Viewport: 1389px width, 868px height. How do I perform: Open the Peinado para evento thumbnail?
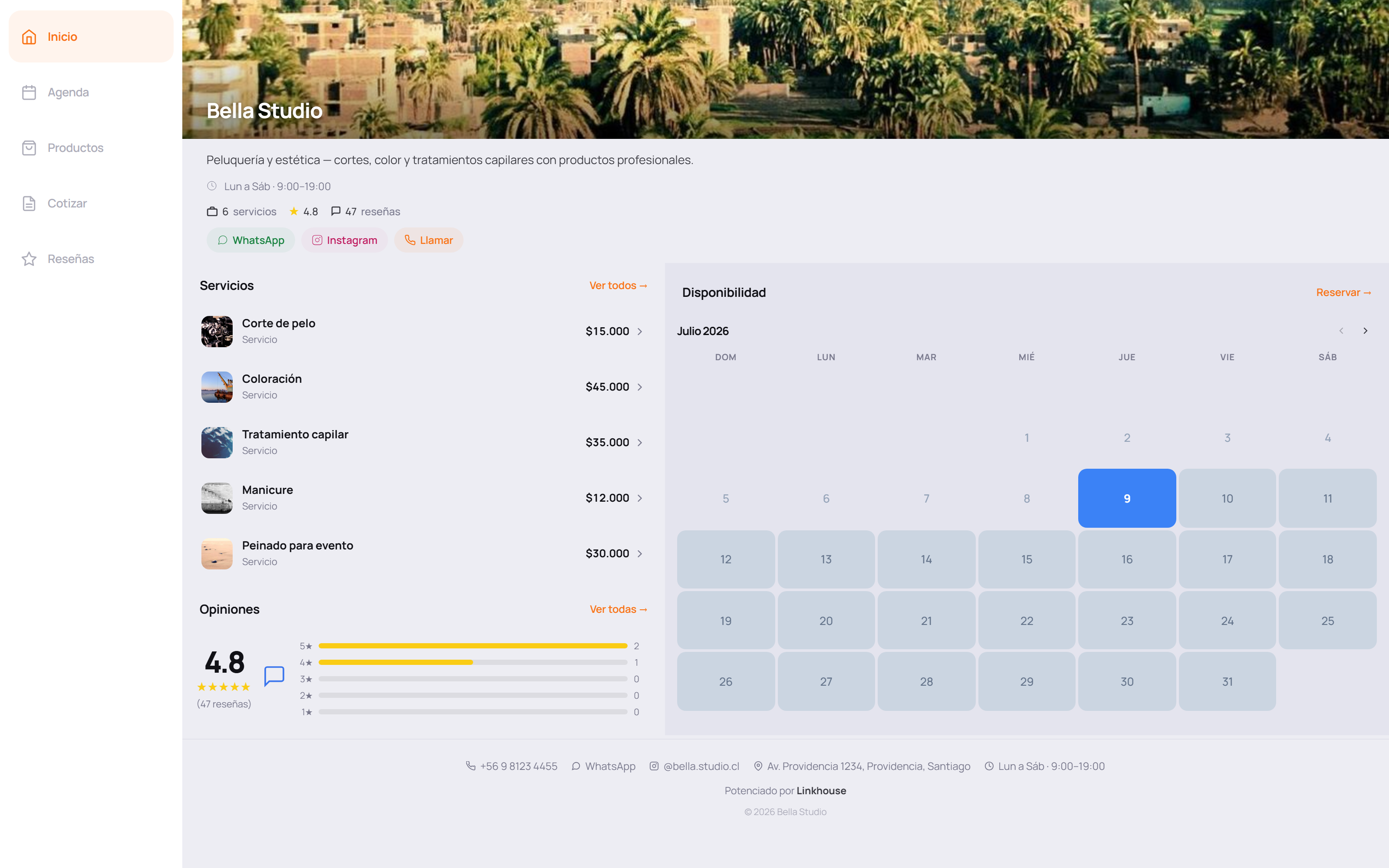[217, 554]
